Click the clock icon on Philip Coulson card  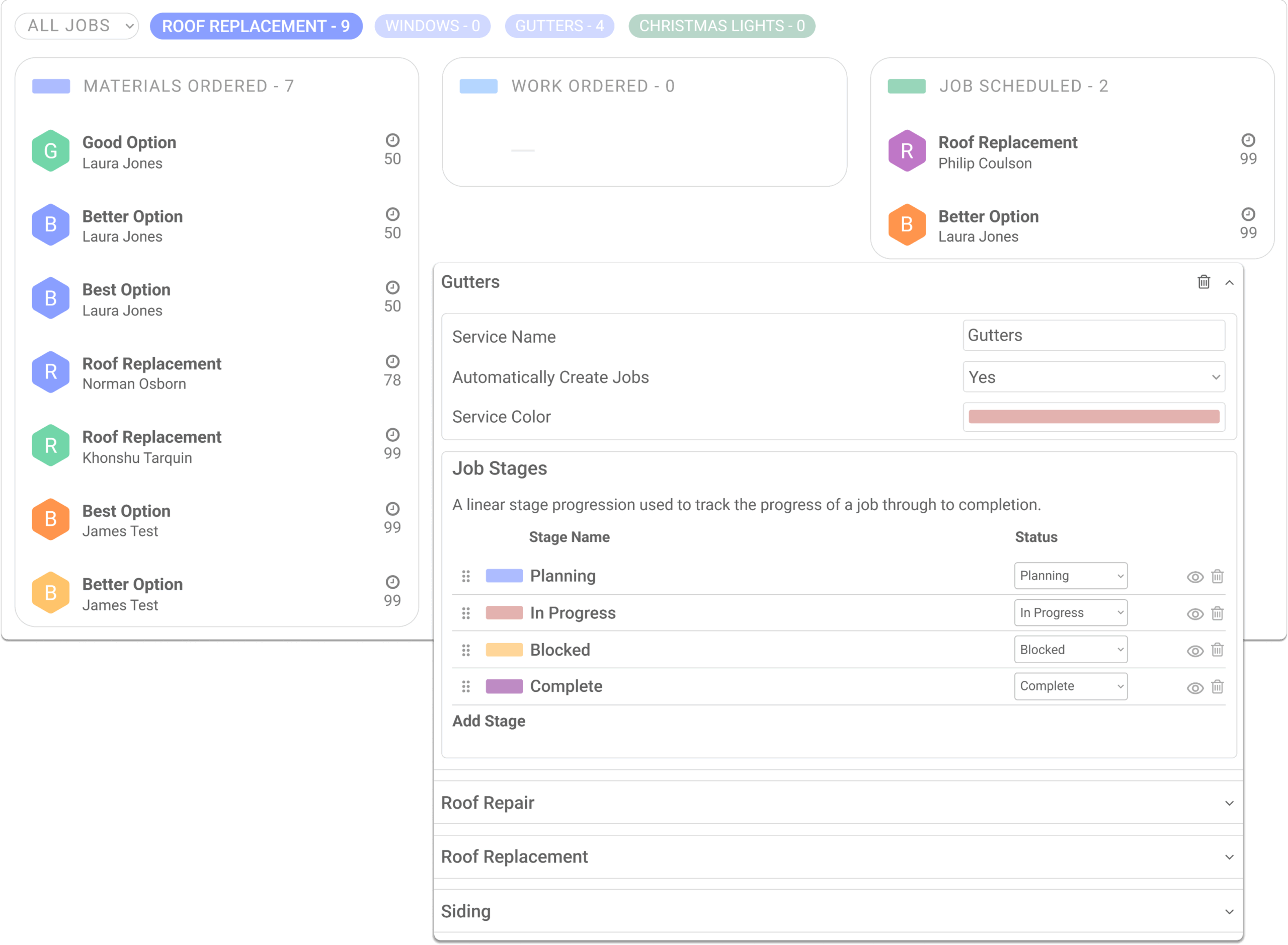(x=1249, y=140)
